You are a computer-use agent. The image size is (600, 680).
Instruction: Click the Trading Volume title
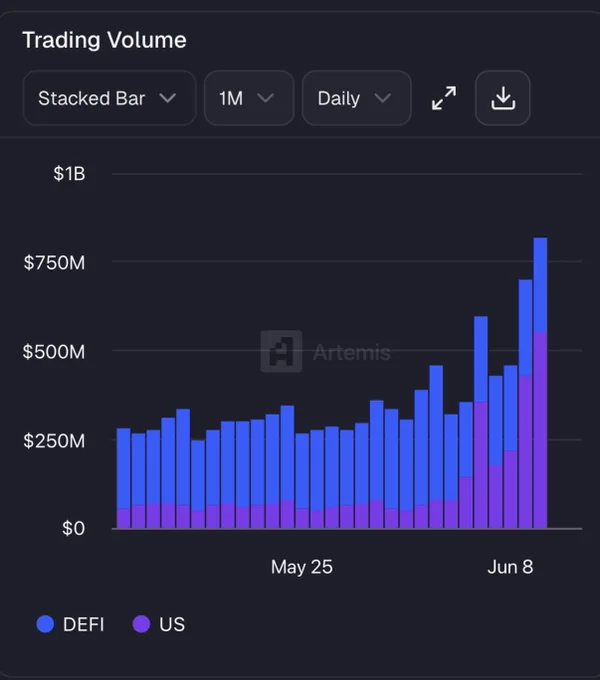[104, 40]
